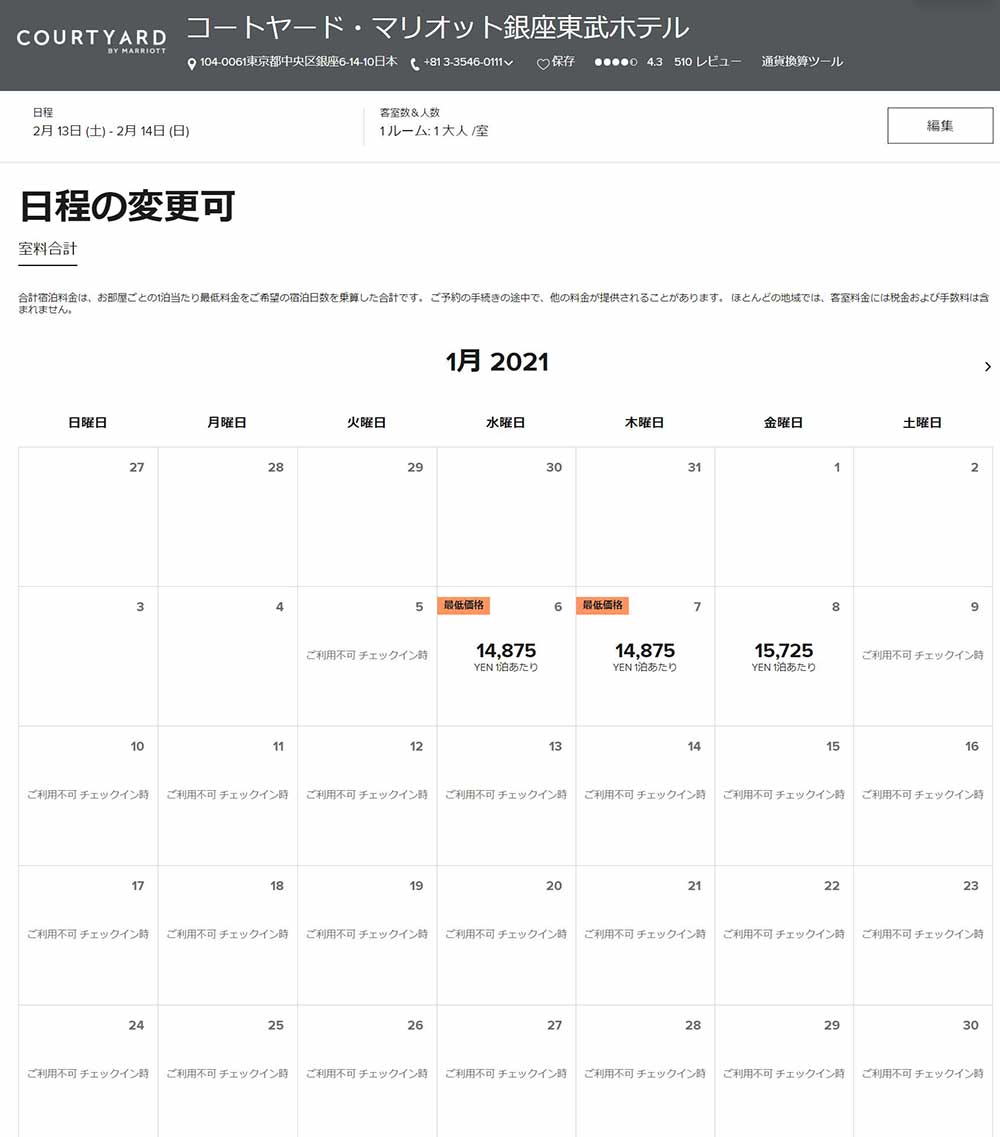This screenshot has width=1000, height=1137.
Task: Click unavailable January 16 cell
Action: (x=923, y=795)
